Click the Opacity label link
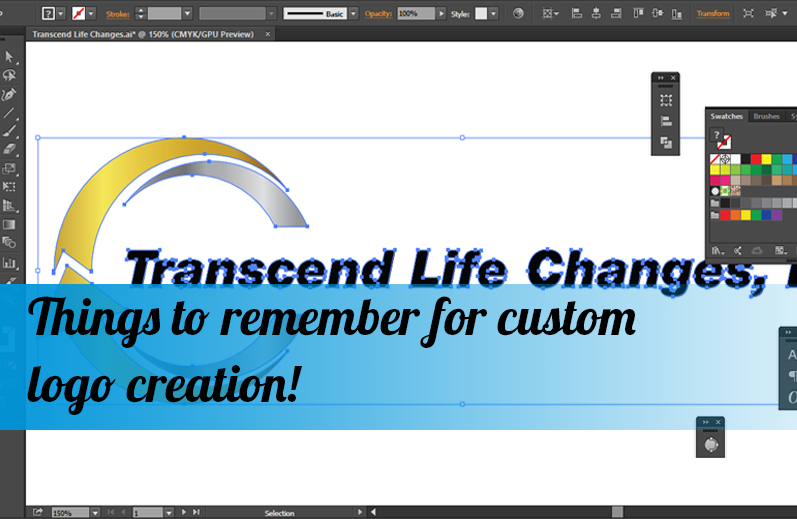This screenshot has width=797, height=519. click(x=378, y=14)
